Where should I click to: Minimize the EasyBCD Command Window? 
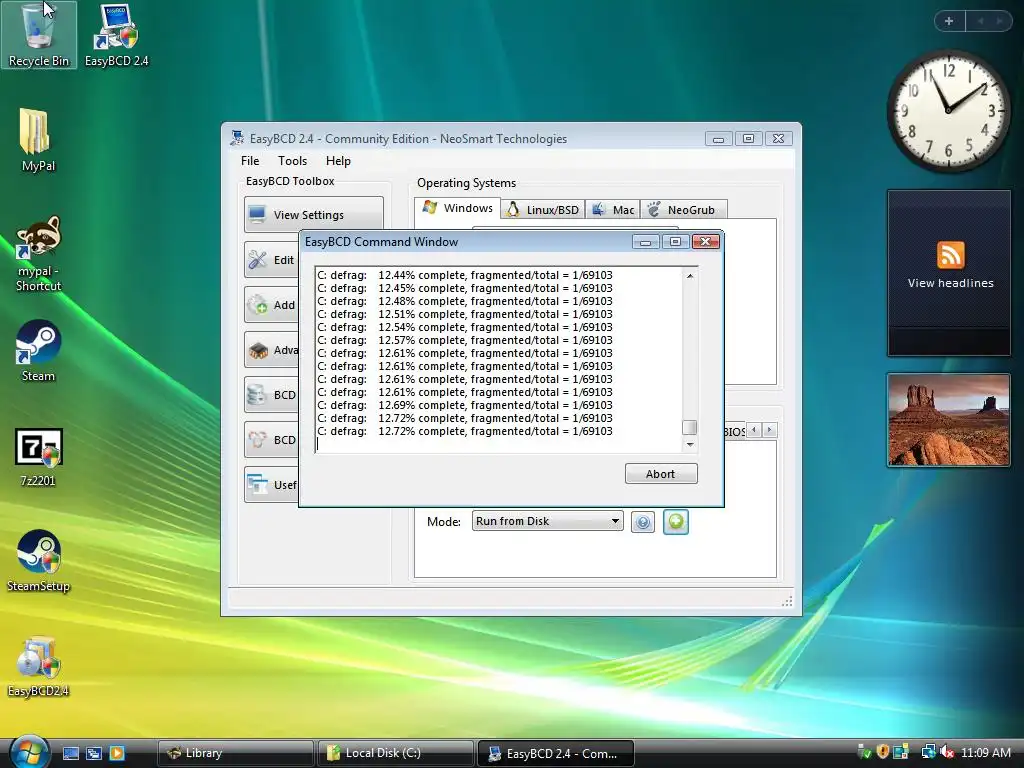click(646, 242)
